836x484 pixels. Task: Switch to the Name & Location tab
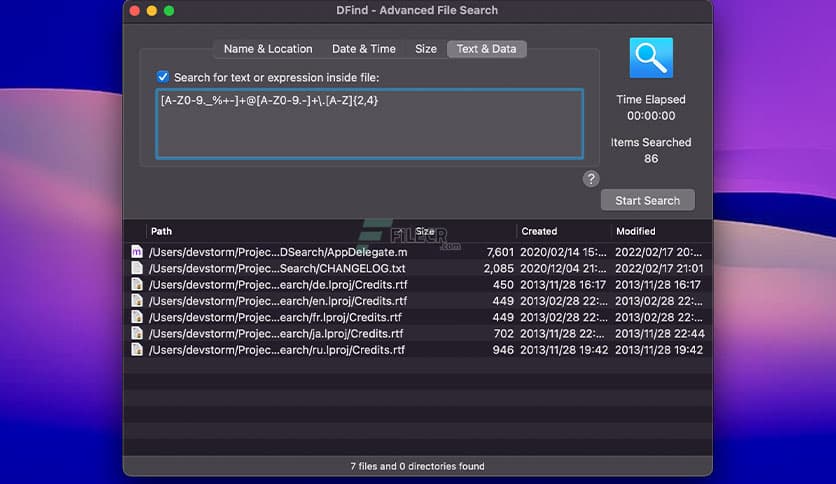click(x=268, y=49)
